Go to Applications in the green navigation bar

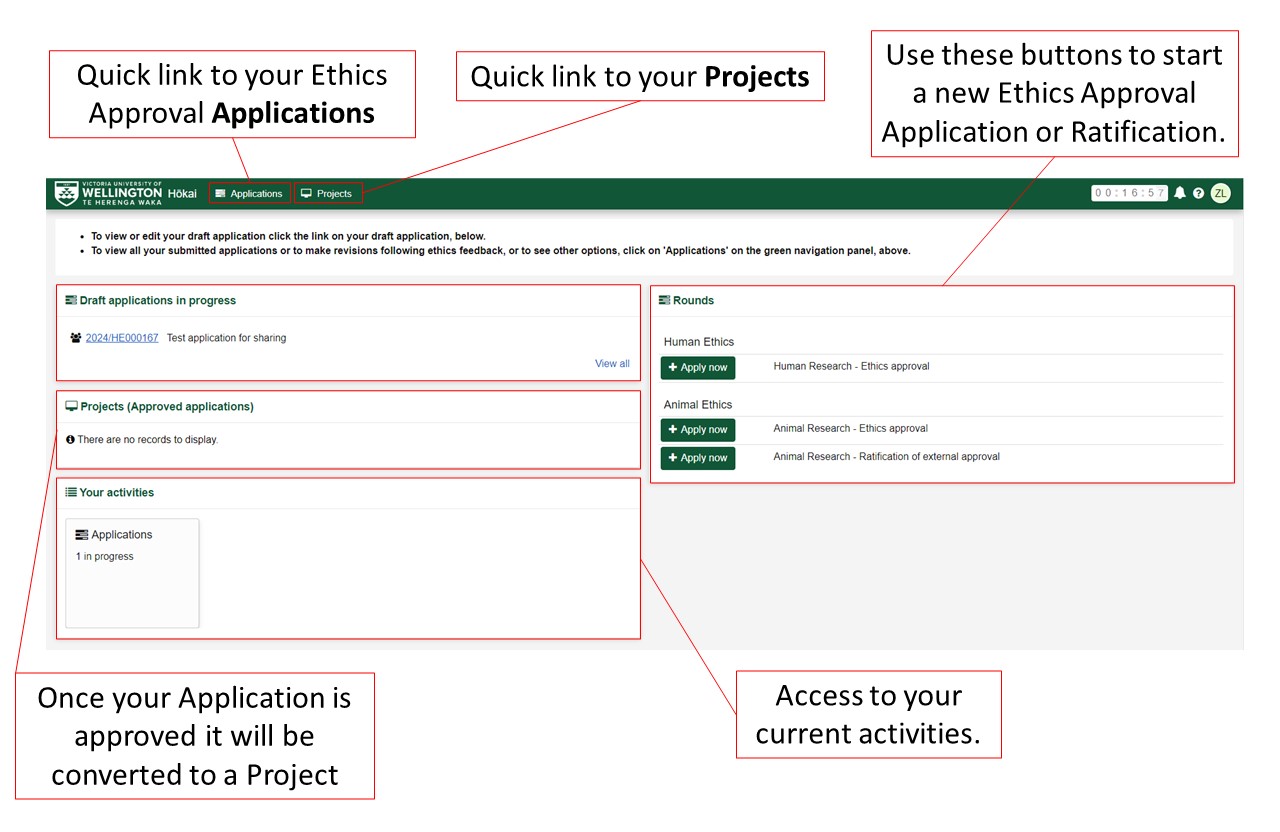pos(249,193)
